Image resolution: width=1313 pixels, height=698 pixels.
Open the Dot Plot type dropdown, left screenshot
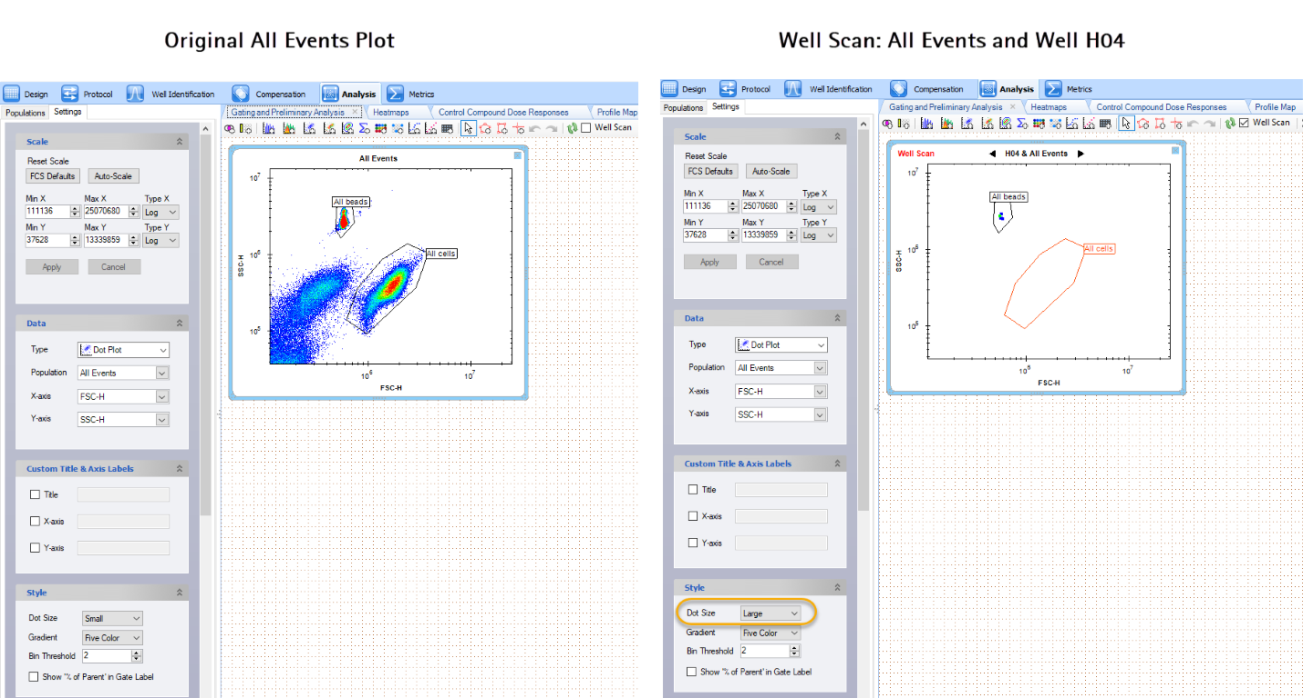[x=124, y=350]
